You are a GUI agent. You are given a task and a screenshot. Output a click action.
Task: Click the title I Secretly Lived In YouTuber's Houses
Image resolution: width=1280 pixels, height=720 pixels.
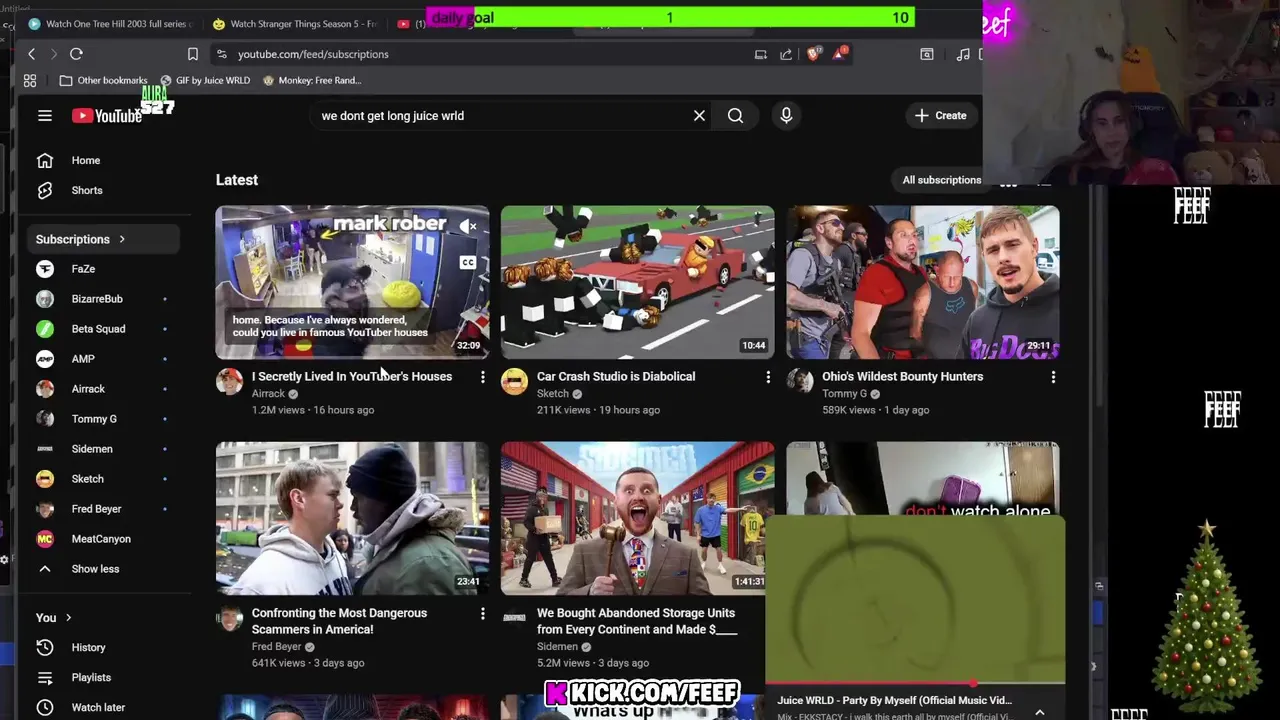[x=352, y=376]
